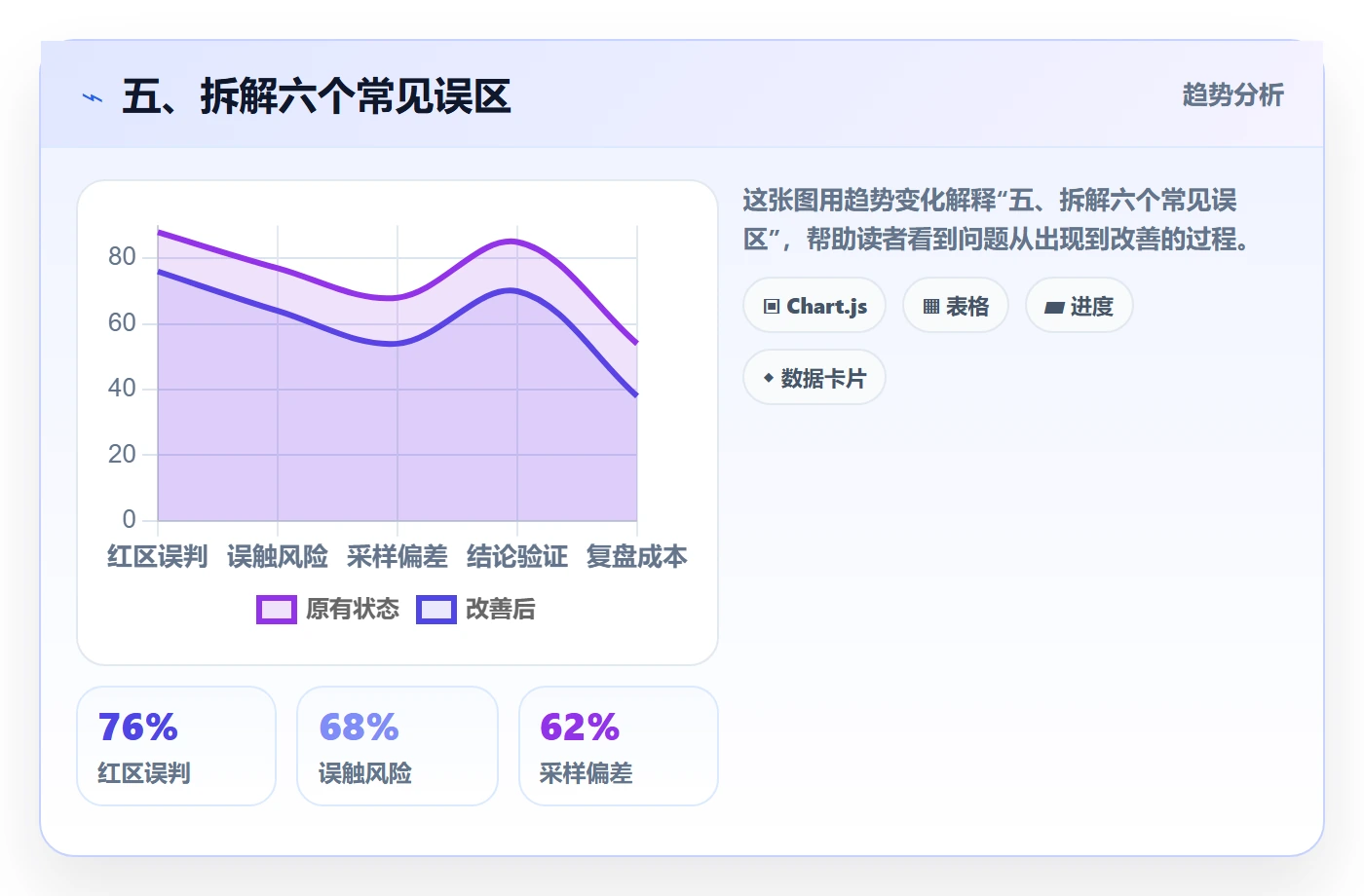Click the 复盘成本 x-axis label
Viewport: 1364px width, 896px height.
tap(637, 557)
